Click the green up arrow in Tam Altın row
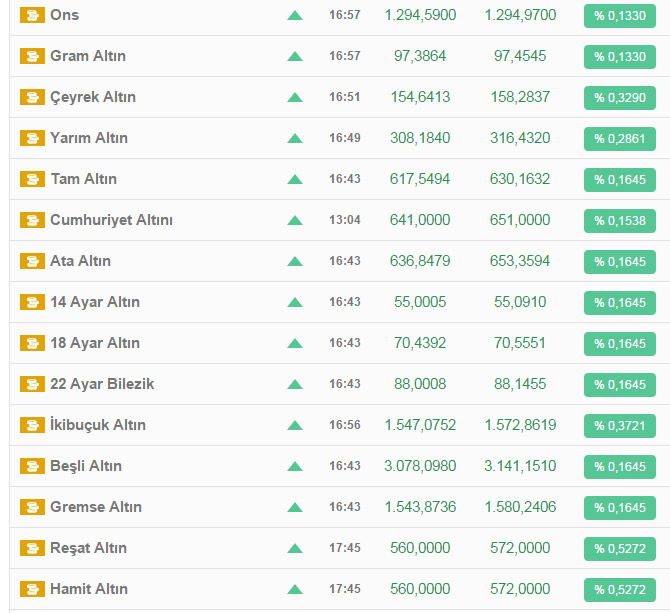The height and width of the screenshot is (613, 670). point(294,179)
